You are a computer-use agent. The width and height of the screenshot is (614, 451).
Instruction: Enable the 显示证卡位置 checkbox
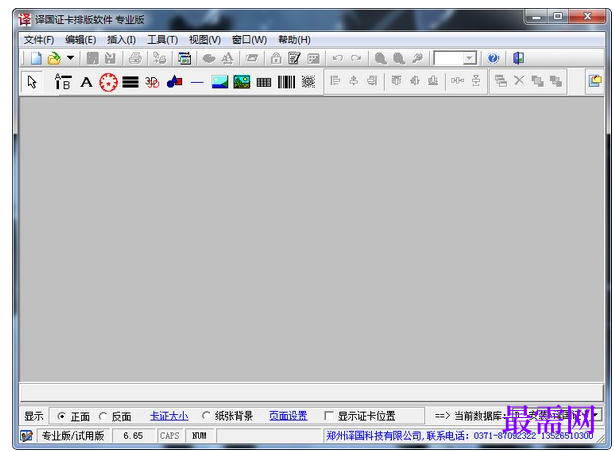click(329, 416)
